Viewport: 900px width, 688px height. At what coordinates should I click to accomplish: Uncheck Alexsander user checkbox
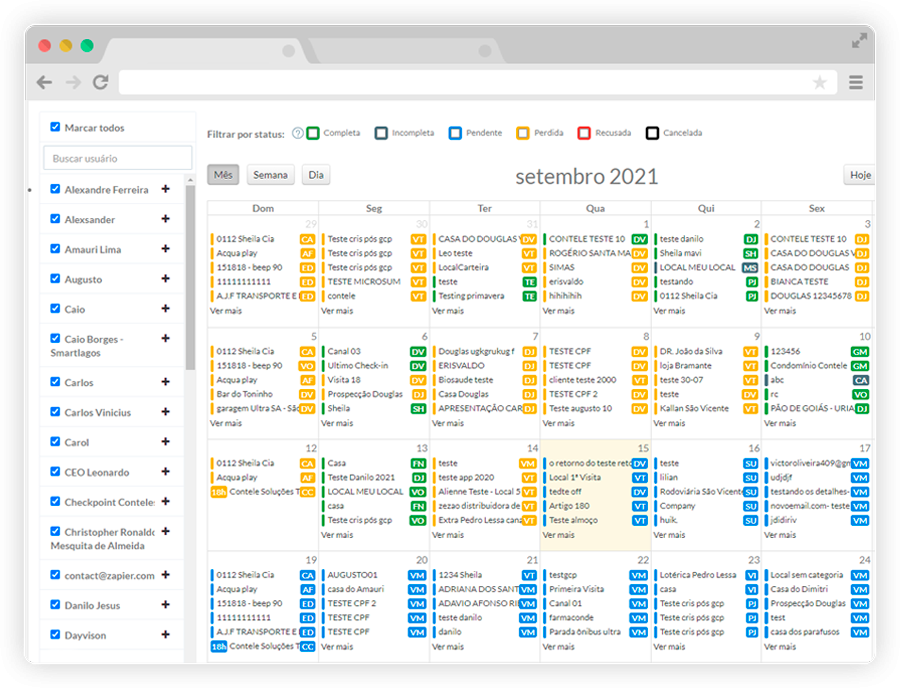pyautogui.click(x=55, y=219)
